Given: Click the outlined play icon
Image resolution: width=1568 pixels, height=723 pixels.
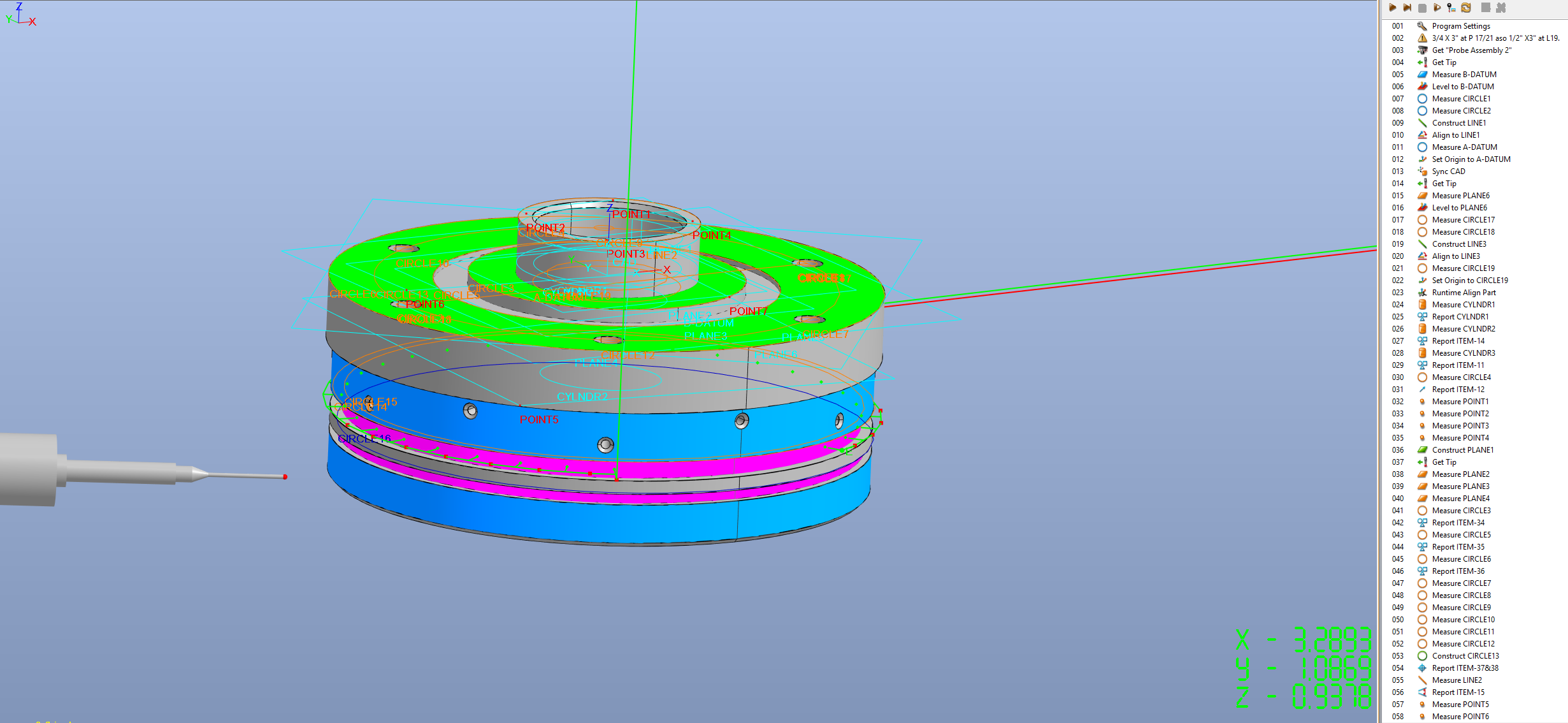Looking at the screenshot, I should (x=1437, y=8).
